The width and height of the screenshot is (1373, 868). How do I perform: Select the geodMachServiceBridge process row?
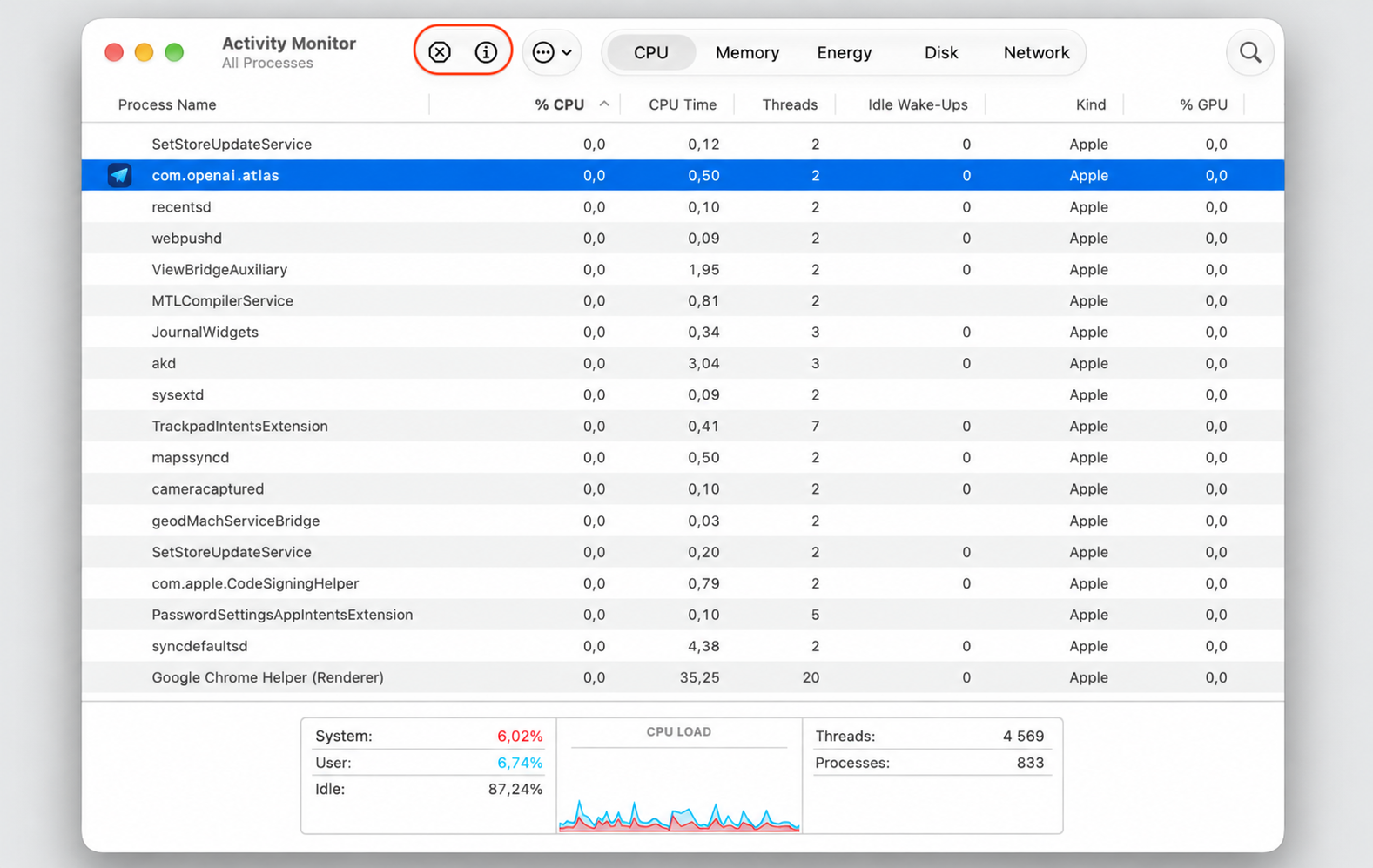(x=683, y=521)
